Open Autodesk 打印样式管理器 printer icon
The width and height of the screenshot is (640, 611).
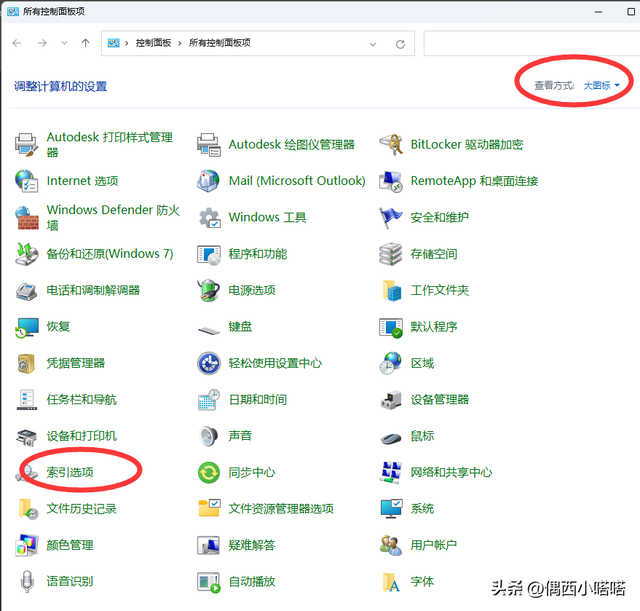point(27,144)
